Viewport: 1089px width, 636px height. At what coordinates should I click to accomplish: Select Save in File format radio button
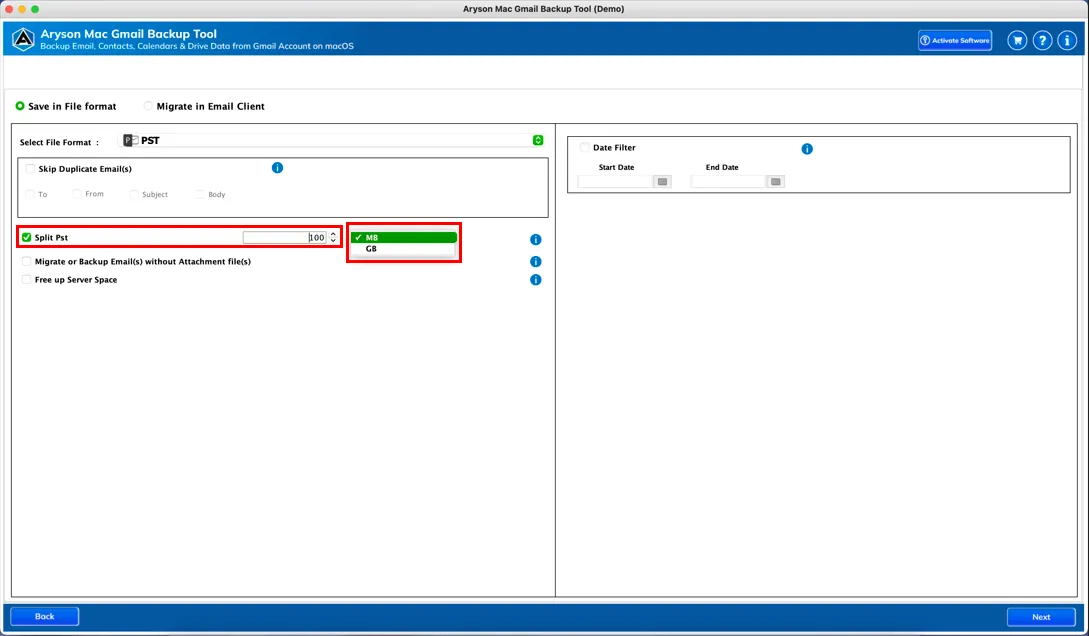[20, 106]
